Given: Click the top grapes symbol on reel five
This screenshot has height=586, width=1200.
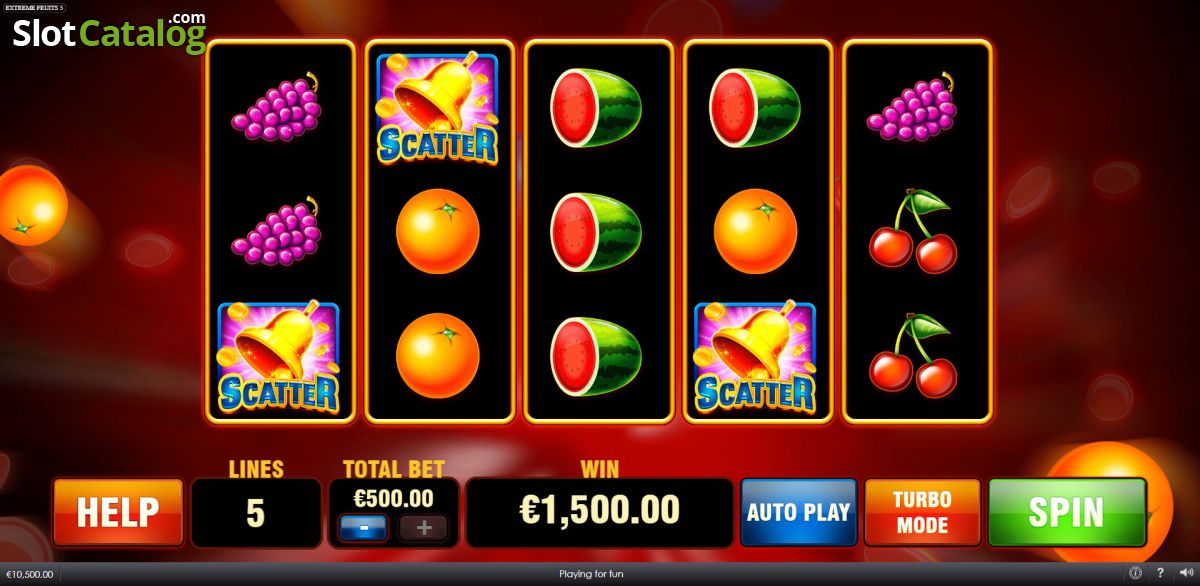Looking at the screenshot, I should [x=912, y=110].
